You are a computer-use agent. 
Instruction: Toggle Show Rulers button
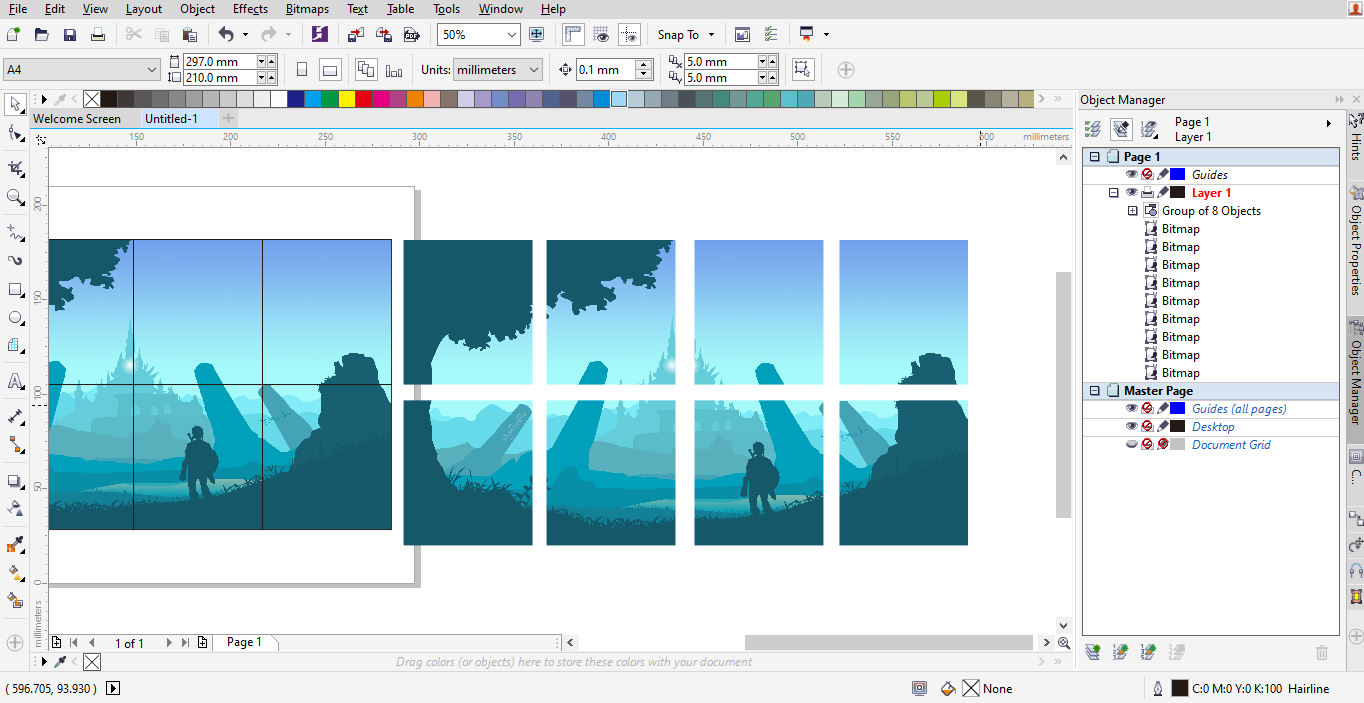click(x=573, y=34)
